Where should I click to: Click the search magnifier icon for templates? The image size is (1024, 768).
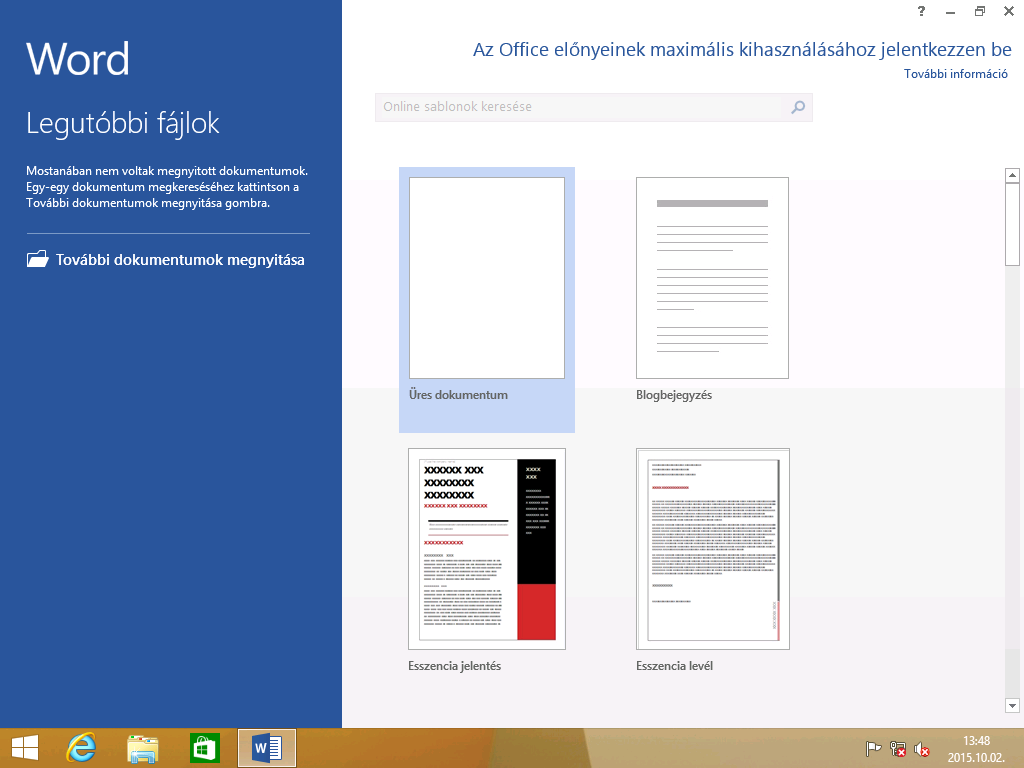(797, 107)
